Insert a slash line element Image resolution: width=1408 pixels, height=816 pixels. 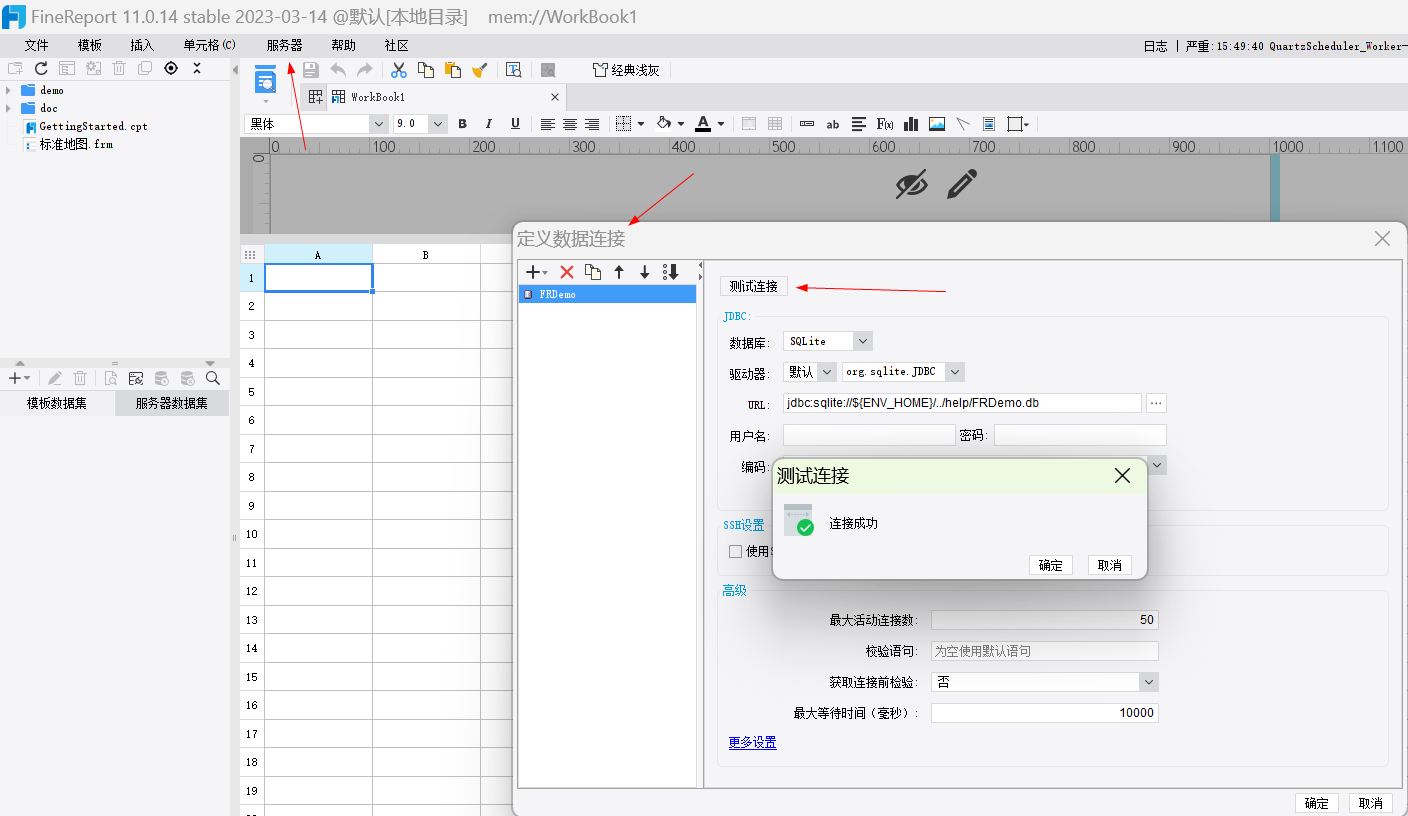[x=963, y=124]
